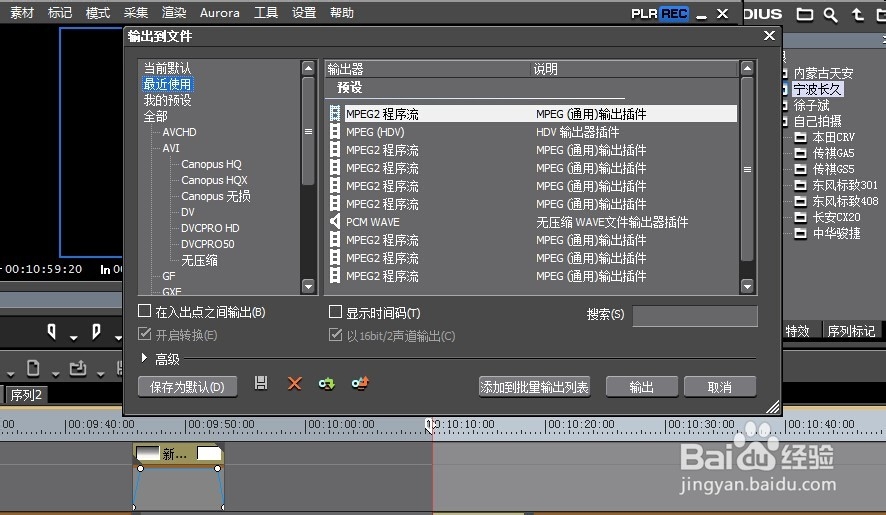The height and width of the screenshot is (515, 886).
Task: Click the folder icon for 东风标致301
Action: (x=800, y=185)
